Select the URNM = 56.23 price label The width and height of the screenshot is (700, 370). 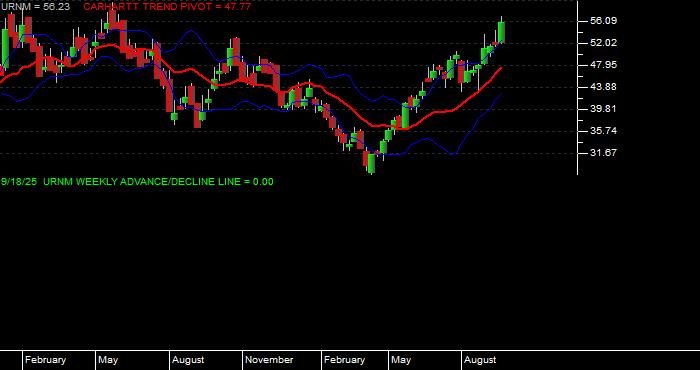(x=35, y=7)
